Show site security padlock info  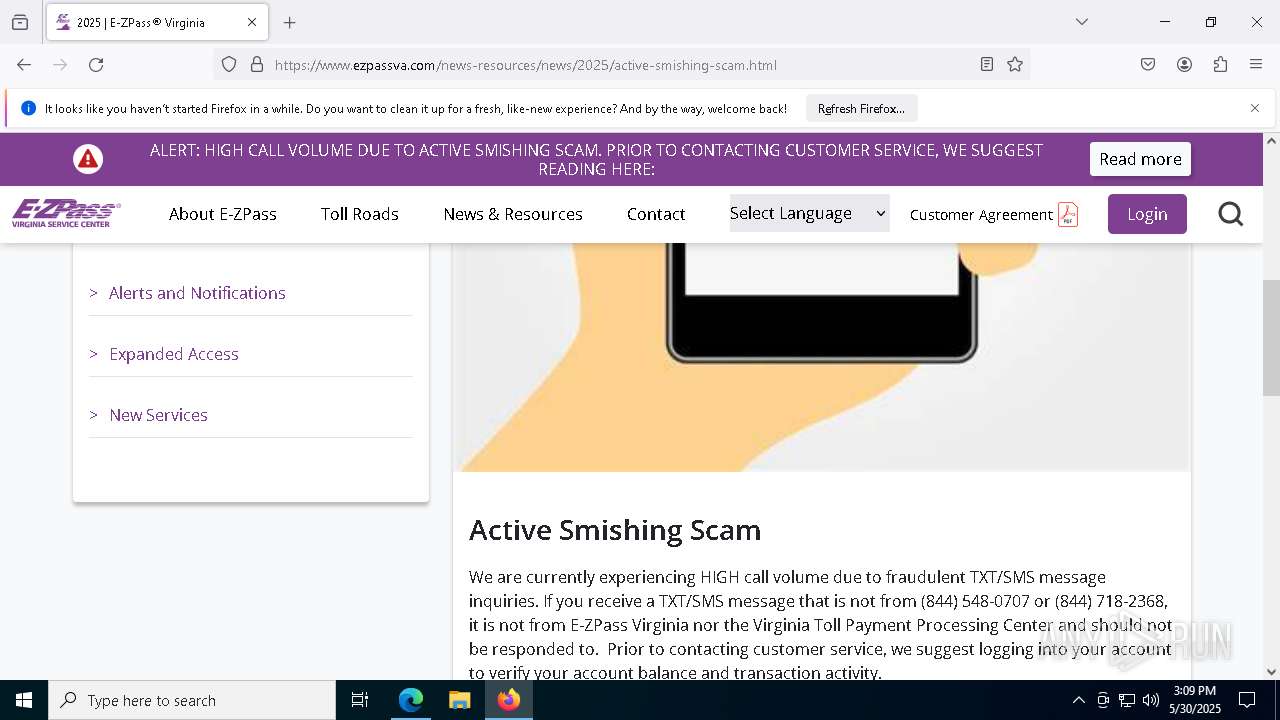coord(257,65)
